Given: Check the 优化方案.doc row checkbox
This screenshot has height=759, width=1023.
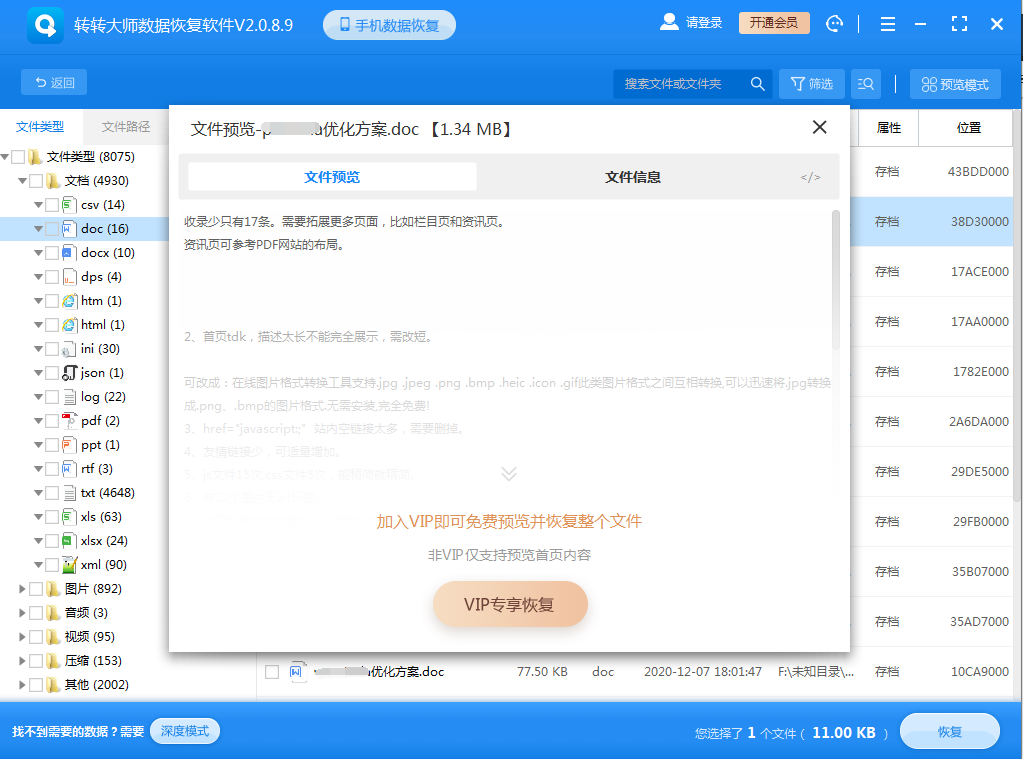Looking at the screenshot, I should pyautogui.click(x=272, y=672).
